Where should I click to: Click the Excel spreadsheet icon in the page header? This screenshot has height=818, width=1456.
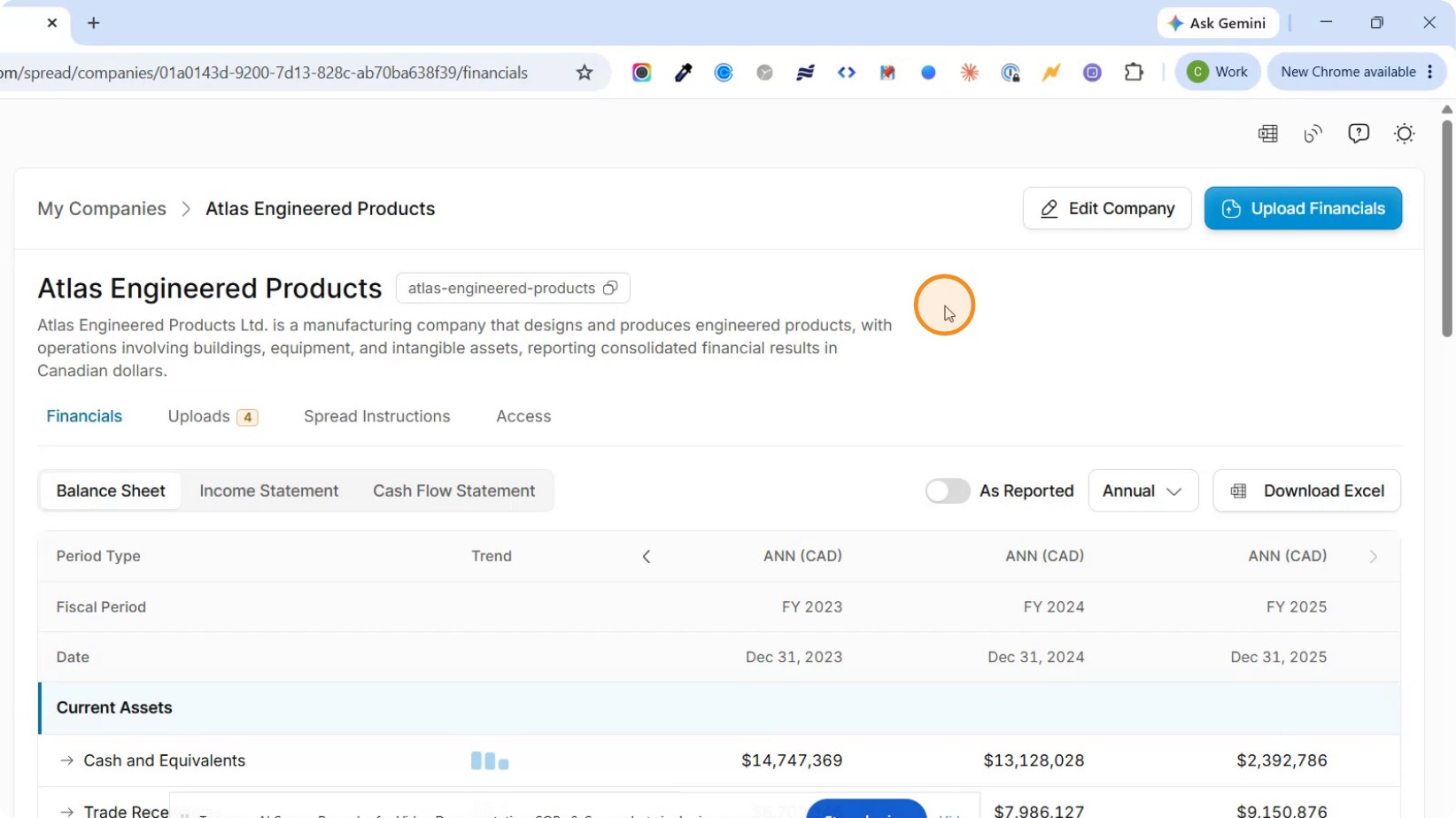(x=1268, y=134)
